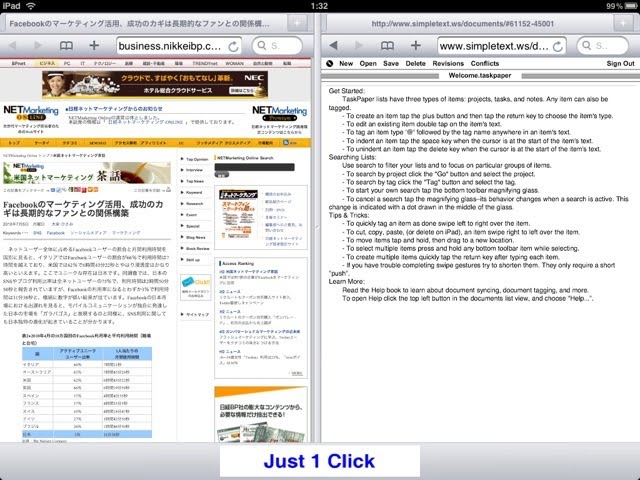Viewport: 640px width, 480px height.
Task: Click the SimpleText logo icon
Action: click(330, 63)
